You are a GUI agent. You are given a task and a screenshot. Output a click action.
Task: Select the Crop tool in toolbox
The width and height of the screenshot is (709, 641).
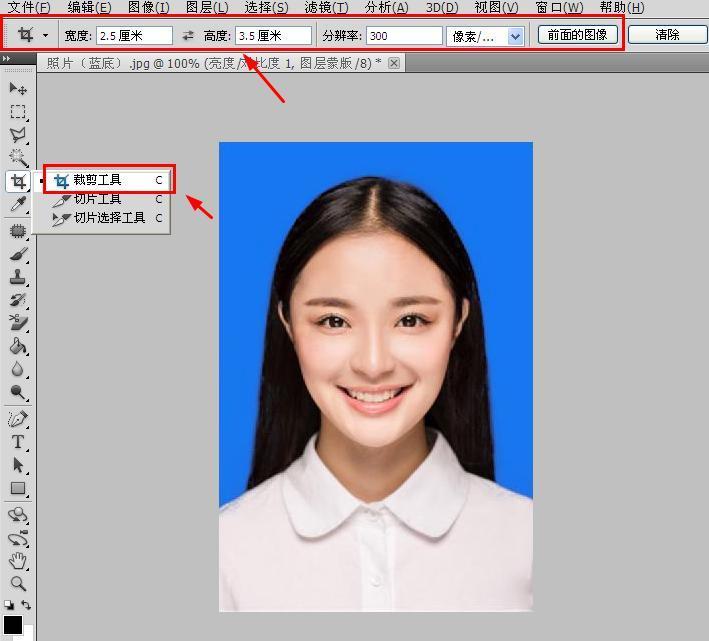pyautogui.click(x=18, y=181)
